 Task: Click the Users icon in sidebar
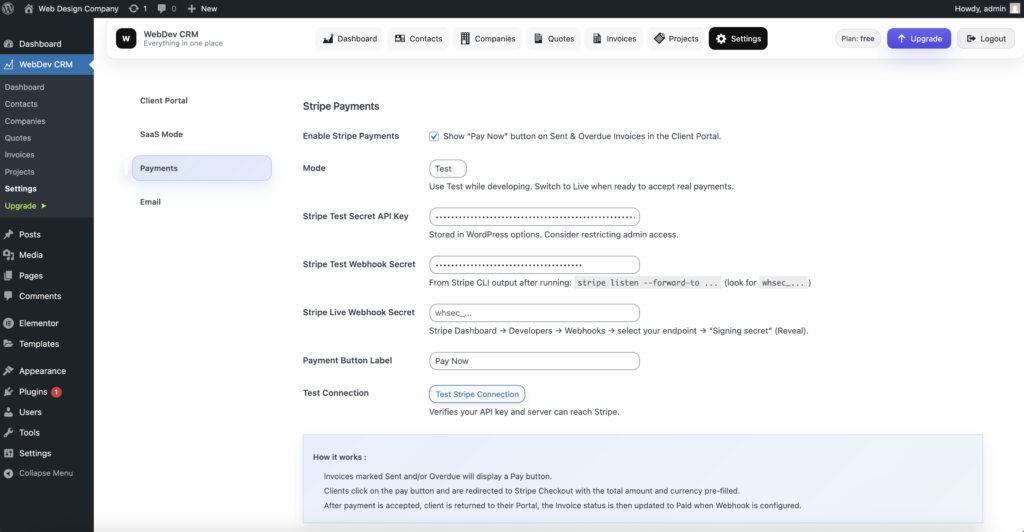tap(8, 412)
